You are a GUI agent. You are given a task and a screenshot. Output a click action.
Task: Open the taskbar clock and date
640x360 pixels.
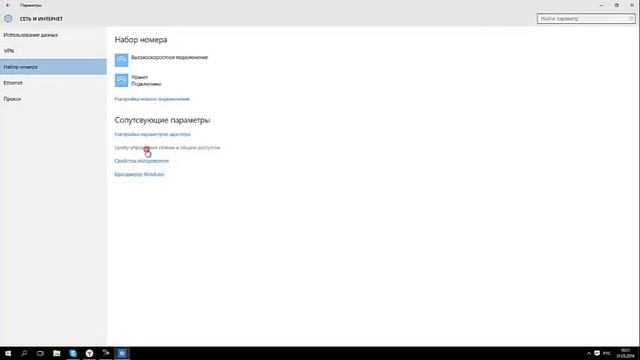point(625,353)
